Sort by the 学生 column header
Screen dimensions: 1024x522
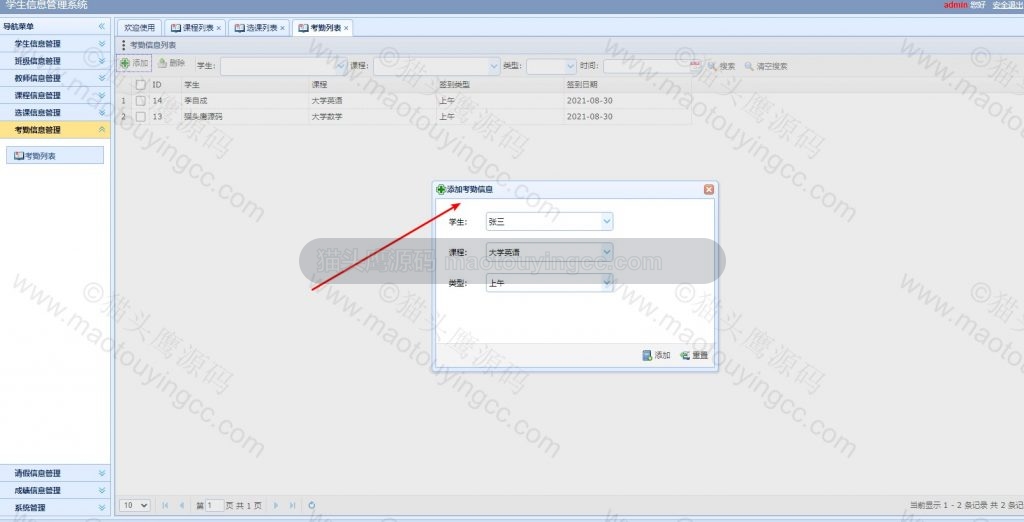pyautogui.click(x=244, y=84)
